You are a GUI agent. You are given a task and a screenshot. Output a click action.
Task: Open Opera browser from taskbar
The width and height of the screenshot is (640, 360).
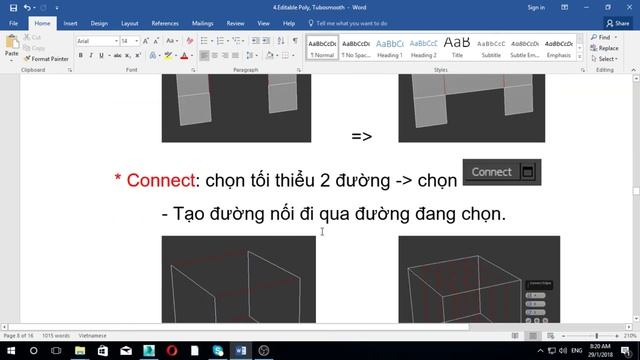pos(172,351)
